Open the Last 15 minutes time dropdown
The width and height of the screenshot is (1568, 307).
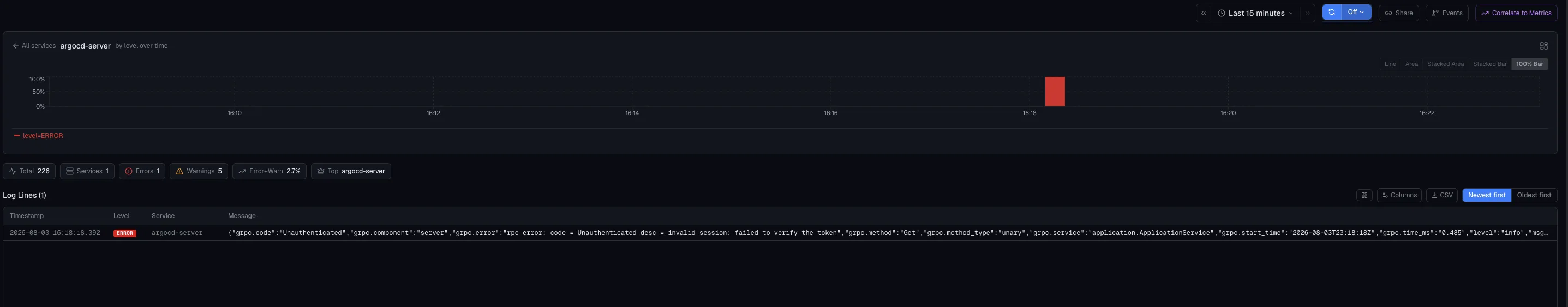pyautogui.click(x=1256, y=14)
